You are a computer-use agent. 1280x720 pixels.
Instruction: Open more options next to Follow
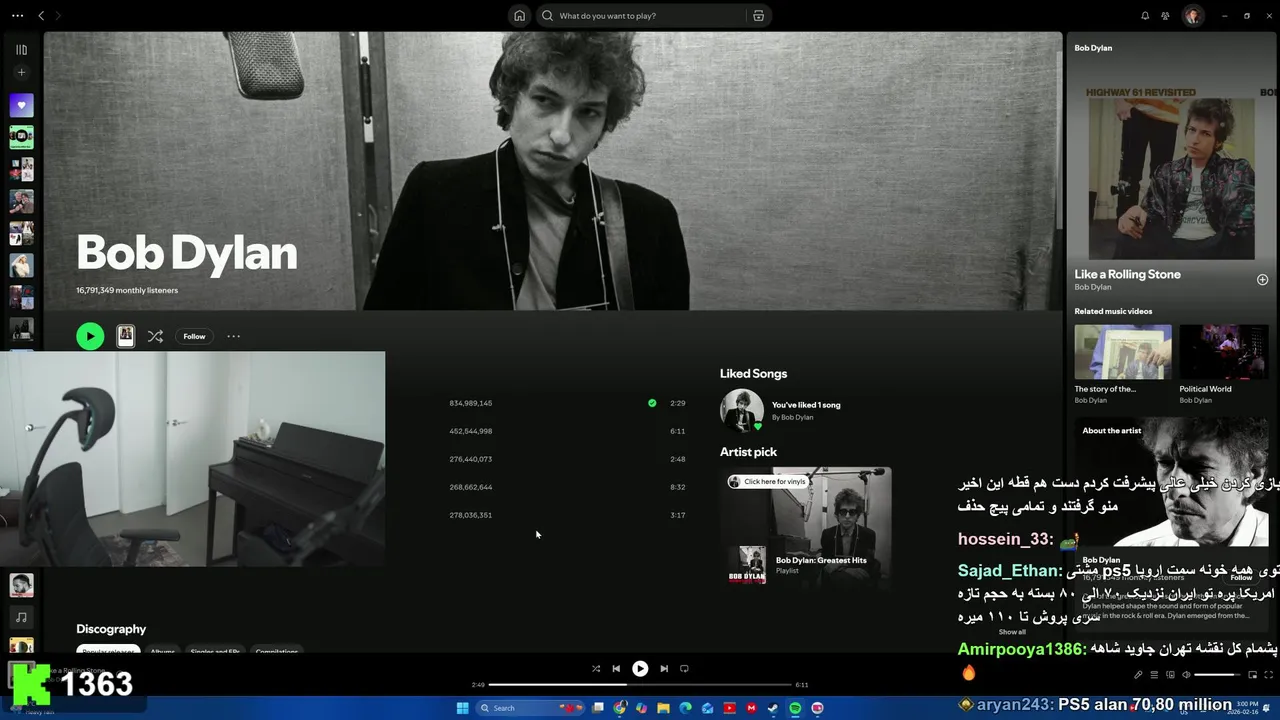(233, 337)
